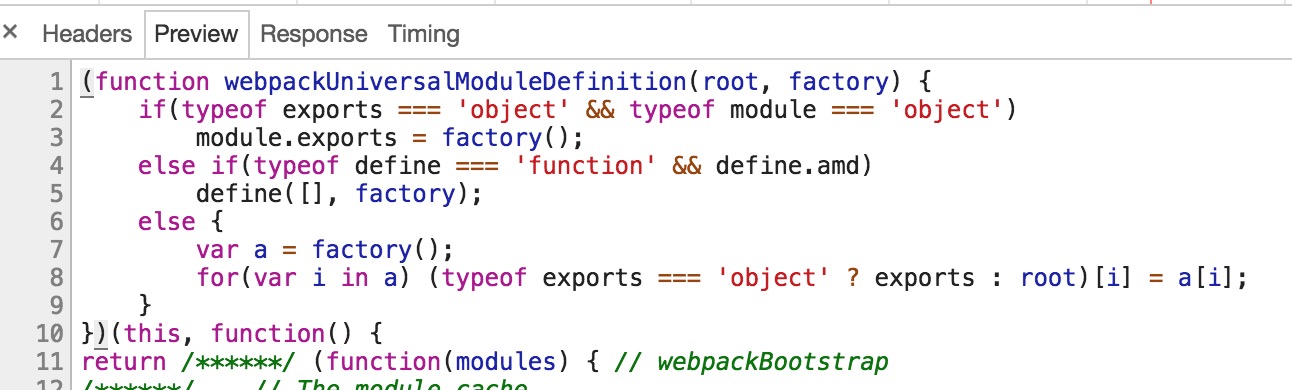Click line number 1 in gutter
The image size is (1292, 390).
point(56,82)
